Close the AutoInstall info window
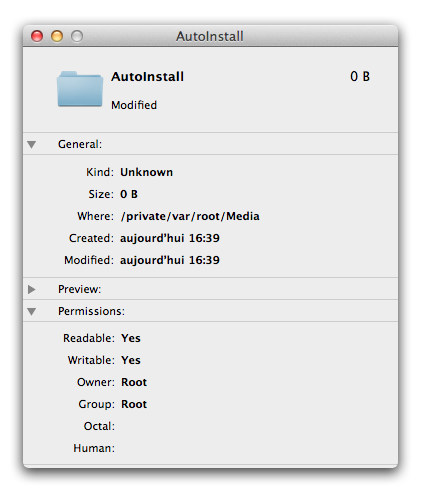This screenshot has height=499, width=424. point(37,36)
